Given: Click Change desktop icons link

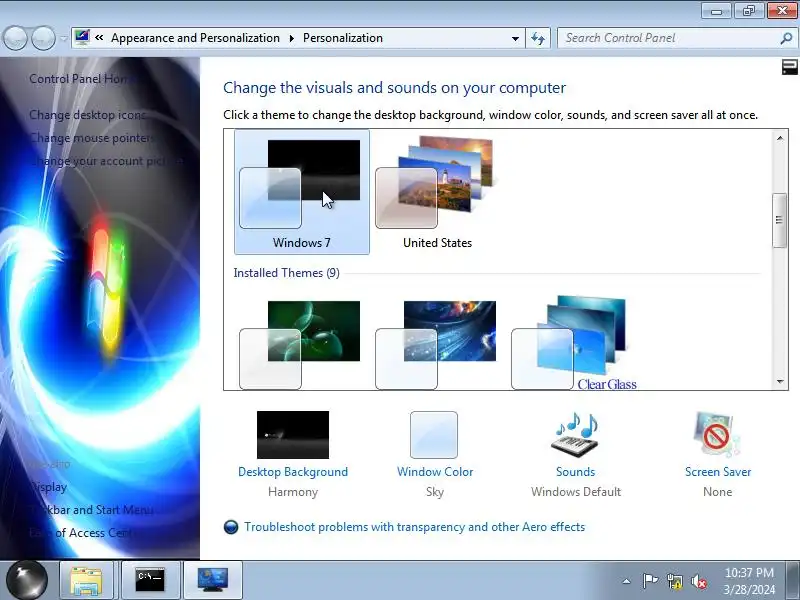Looking at the screenshot, I should click(88, 115).
